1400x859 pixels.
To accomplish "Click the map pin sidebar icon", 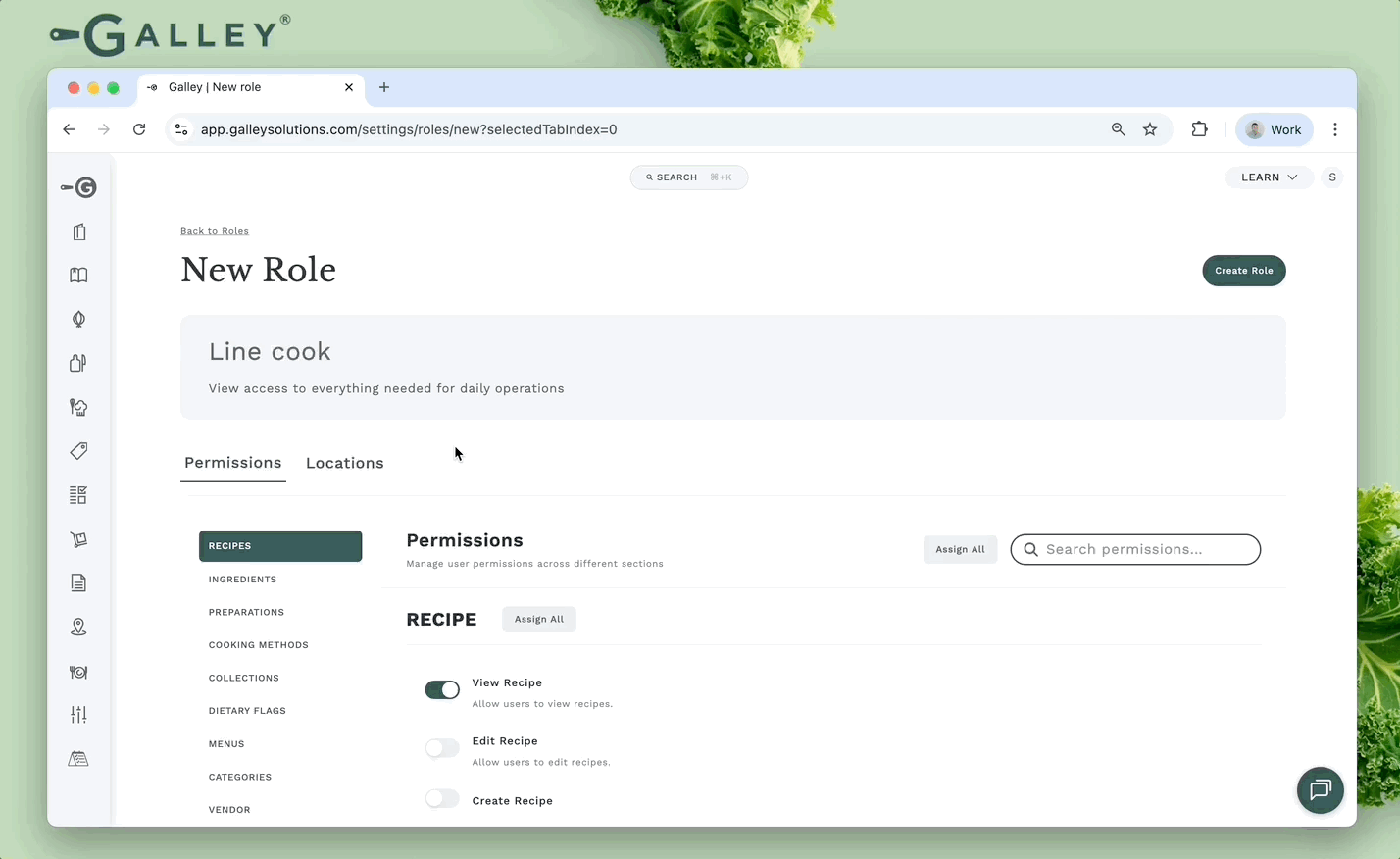I will coord(78,628).
